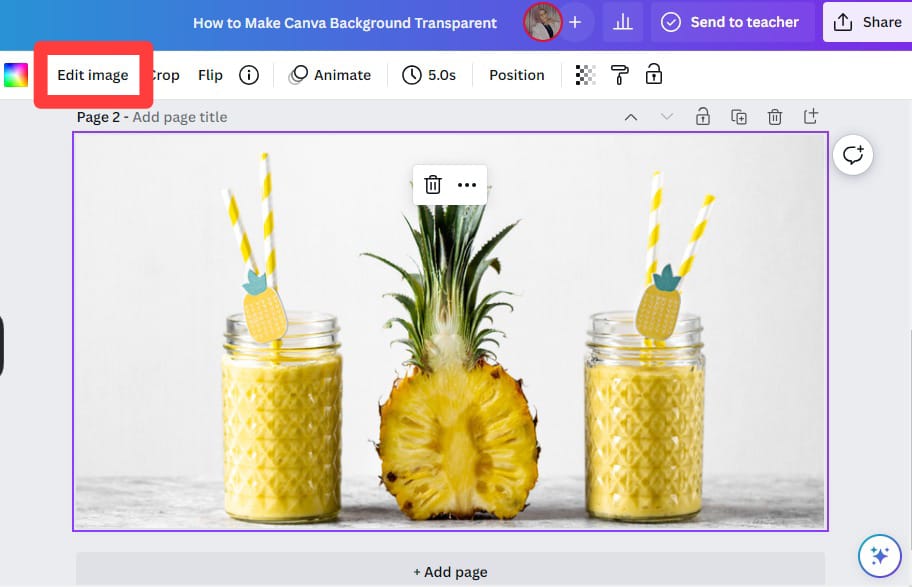Open a comment with the speech bubble icon
The height and width of the screenshot is (587, 912).
click(x=852, y=155)
